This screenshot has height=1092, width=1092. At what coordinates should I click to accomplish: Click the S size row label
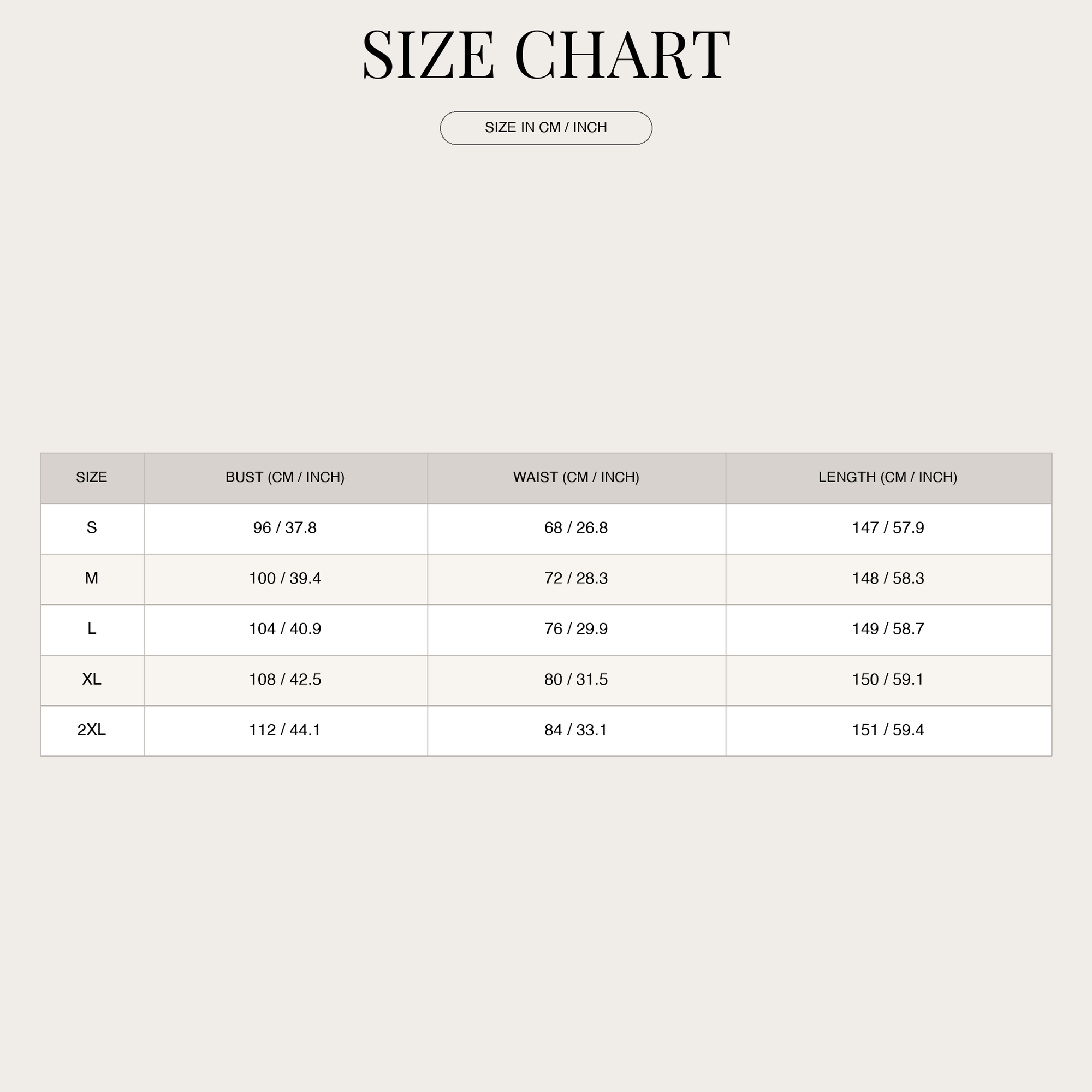(92, 528)
